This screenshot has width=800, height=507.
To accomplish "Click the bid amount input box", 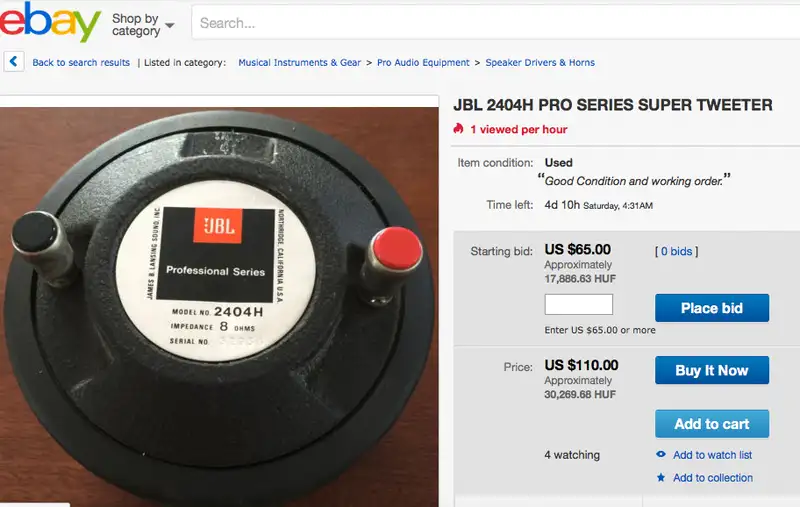I will (579, 305).
